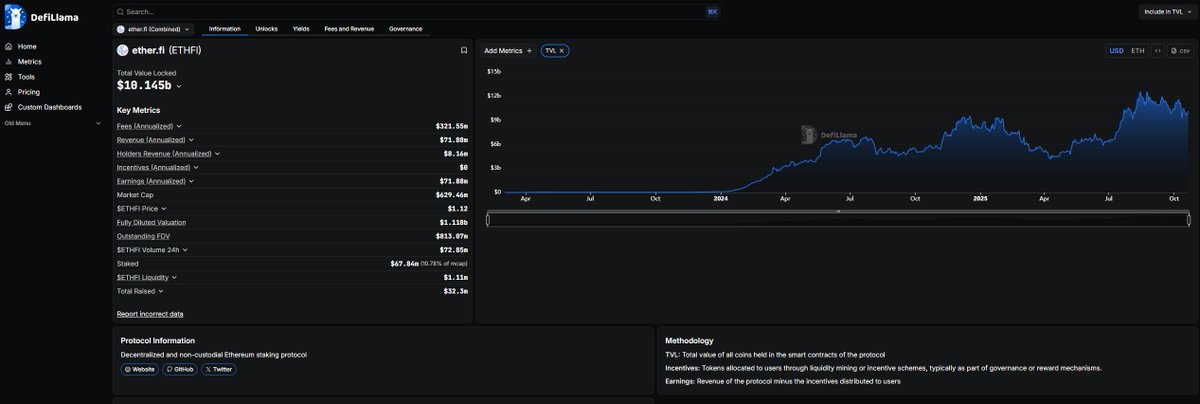Open the Include in TVL dropdown

pyautogui.click(x=1167, y=12)
